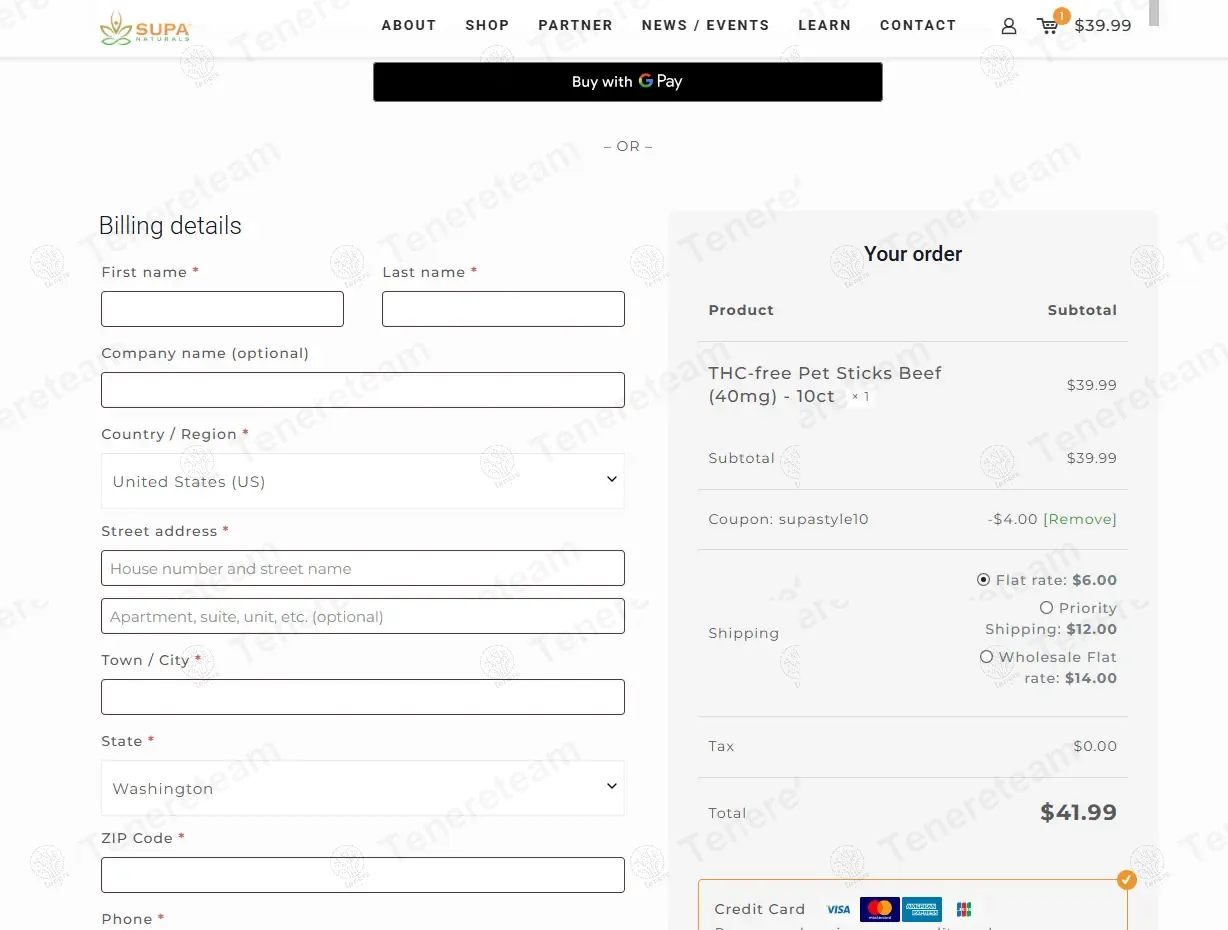Choose Wholesale Flat rate $14.00 shipping
Image resolution: width=1228 pixels, height=930 pixels.
(986, 657)
